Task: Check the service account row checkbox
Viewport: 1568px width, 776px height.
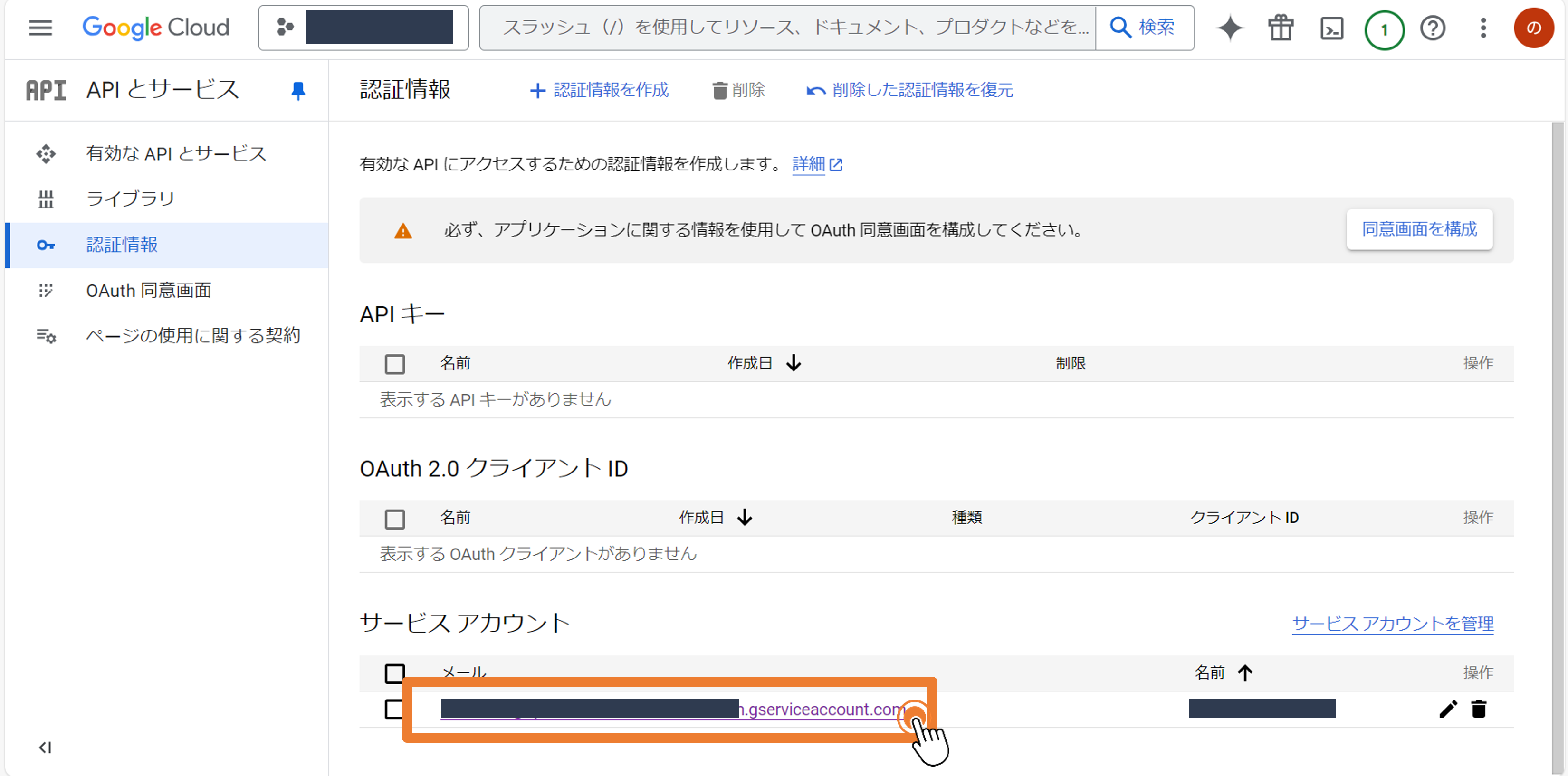Action: coord(394,709)
